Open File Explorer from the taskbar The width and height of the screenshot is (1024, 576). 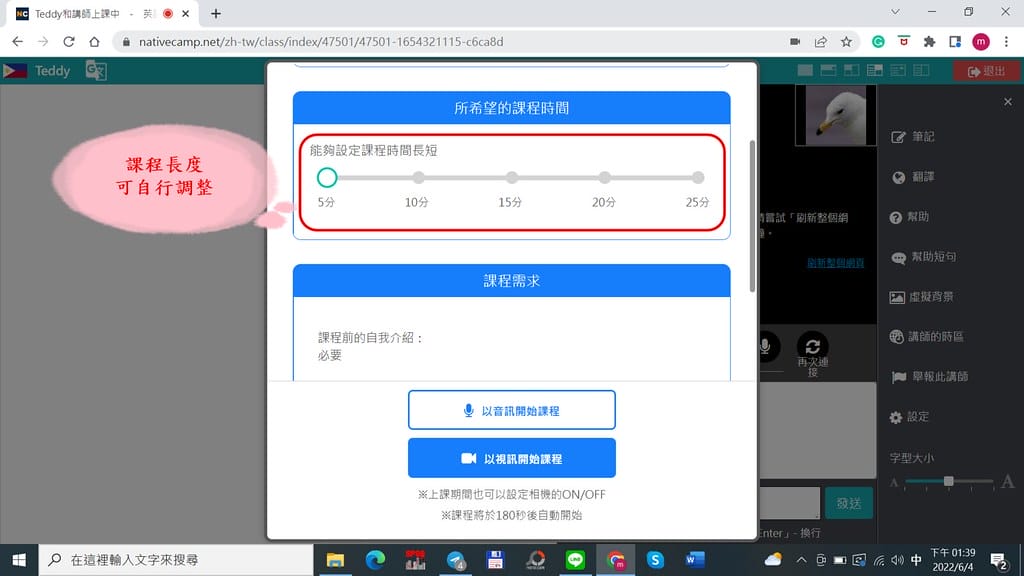[335, 560]
